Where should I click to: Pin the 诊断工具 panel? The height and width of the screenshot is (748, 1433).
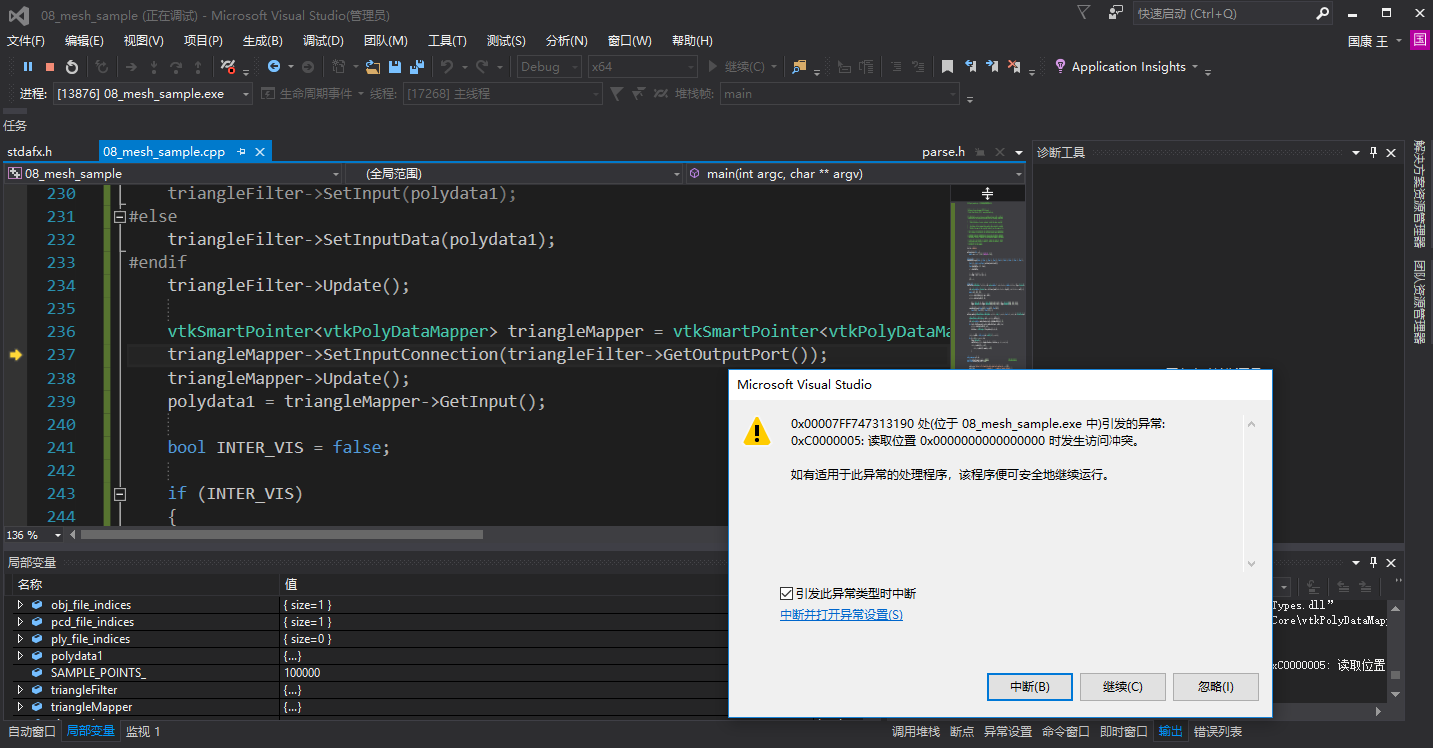point(1374,152)
